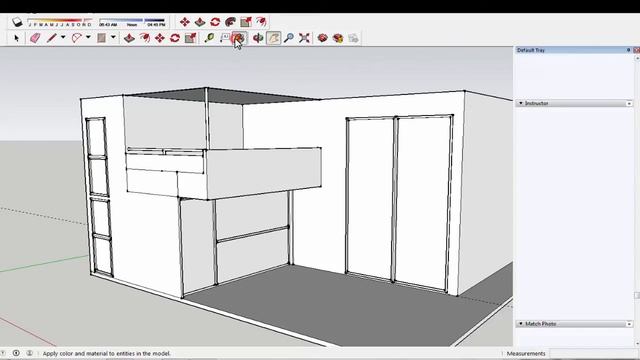Collapse the Instructor panel triangle
640x360 pixels.
(520, 103)
